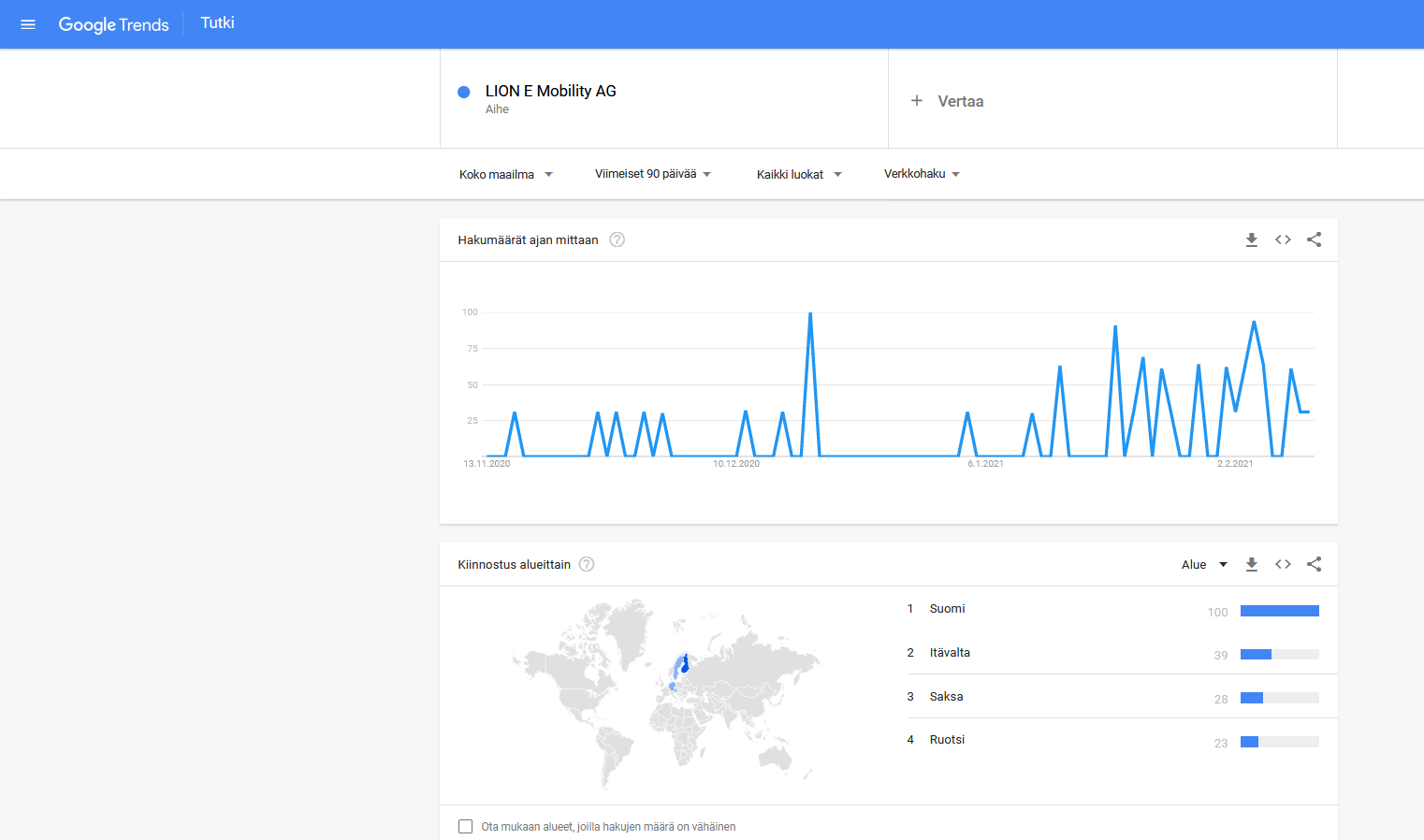
Task: Open the hamburger main menu
Action: coord(28,24)
